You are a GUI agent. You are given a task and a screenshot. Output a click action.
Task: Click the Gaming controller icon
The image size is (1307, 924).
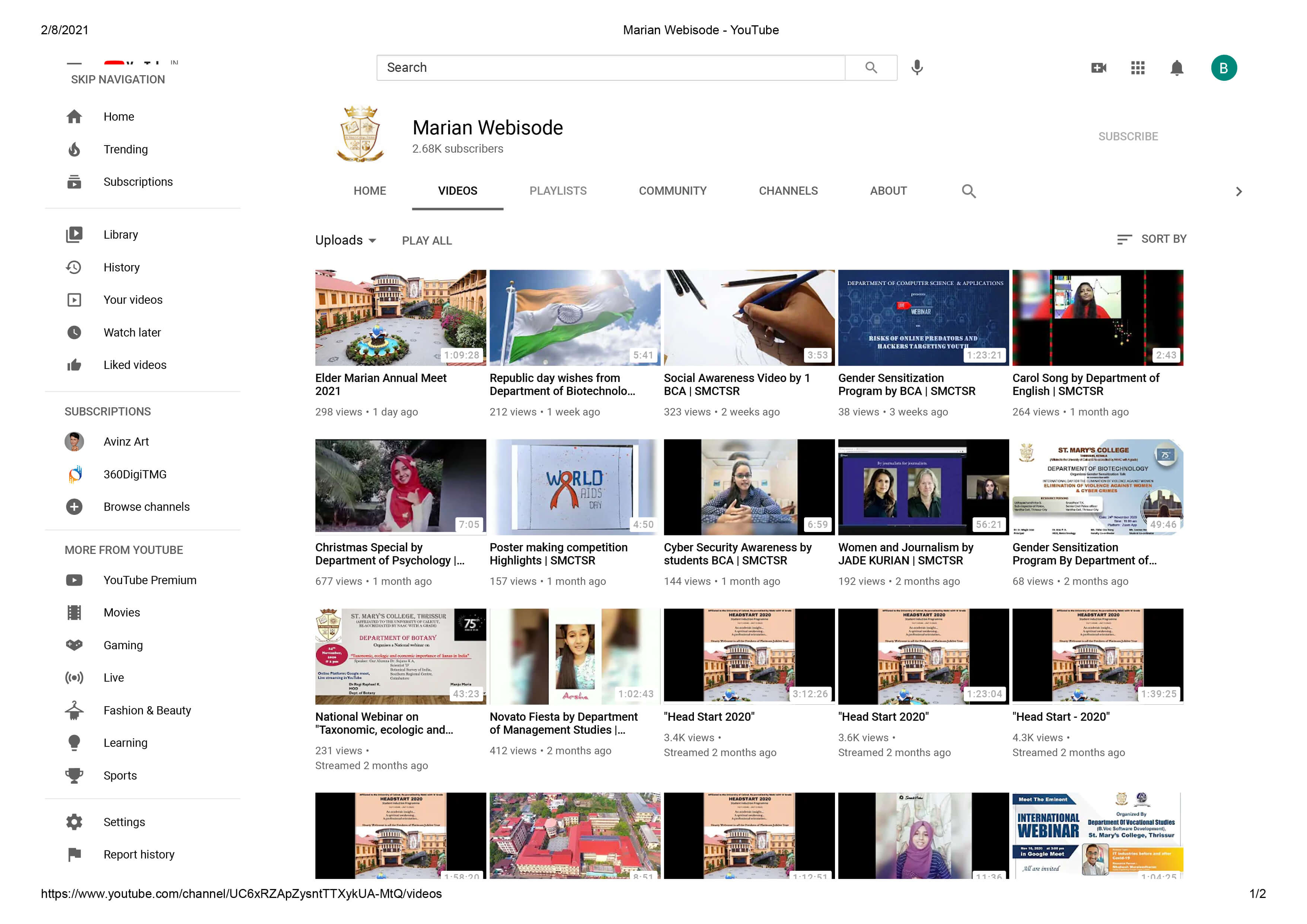74,645
